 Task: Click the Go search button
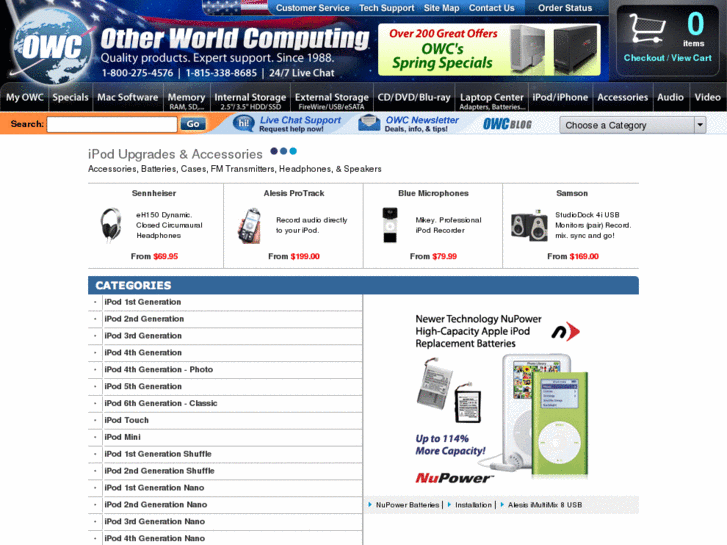[193, 124]
